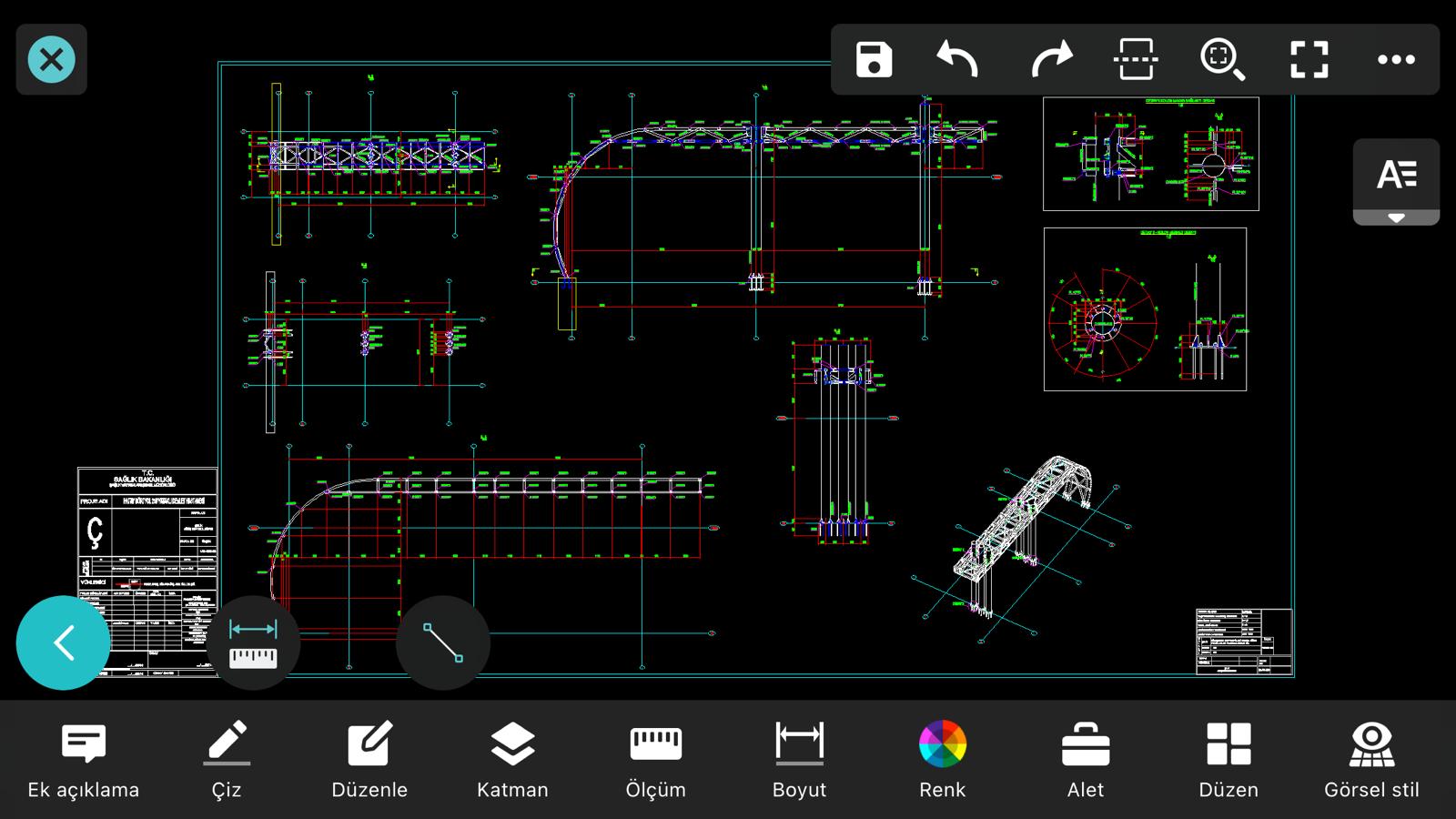This screenshot has width=1456, height=819.
Task: Undo the last action
Action: tap(957, 60)
